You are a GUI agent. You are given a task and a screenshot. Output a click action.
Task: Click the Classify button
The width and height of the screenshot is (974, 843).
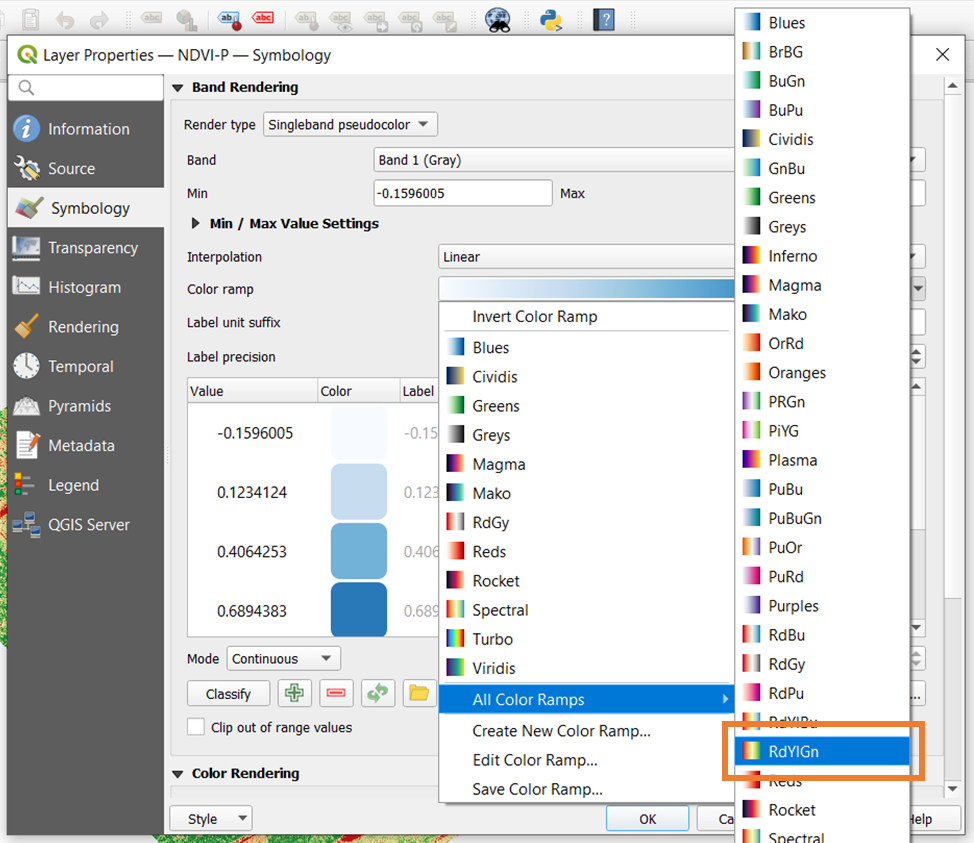(228, 693)
